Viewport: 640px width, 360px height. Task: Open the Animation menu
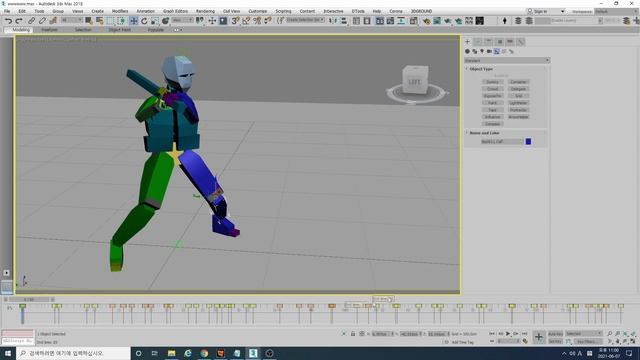(145, 11)
